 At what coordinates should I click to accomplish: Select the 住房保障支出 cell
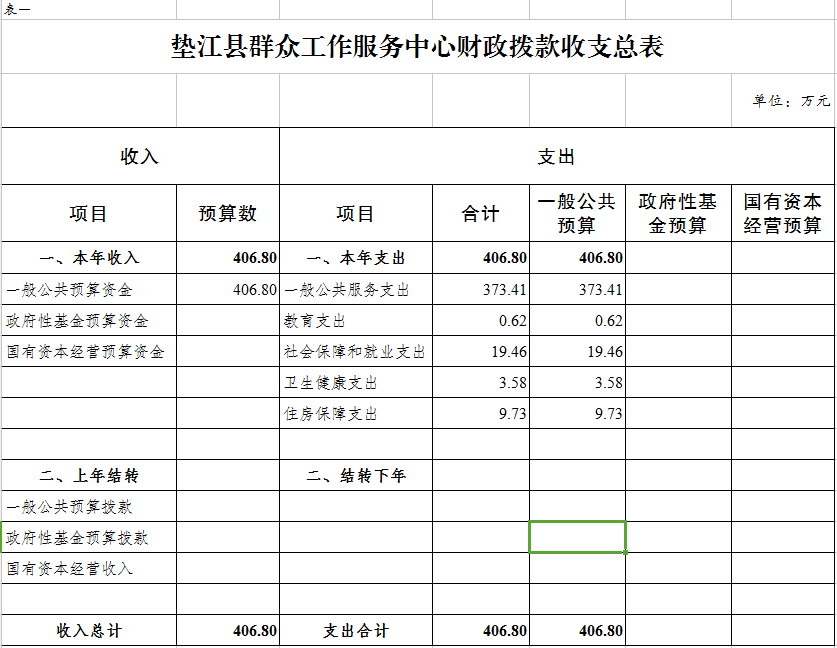(x=356, y=414)
